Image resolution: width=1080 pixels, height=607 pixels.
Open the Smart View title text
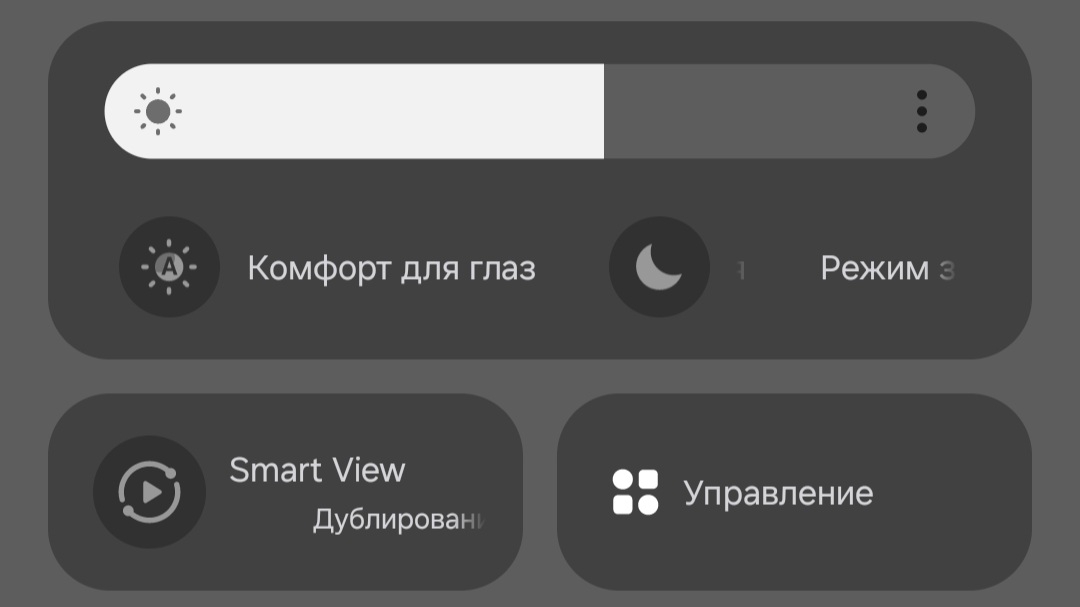pos(318,471)
